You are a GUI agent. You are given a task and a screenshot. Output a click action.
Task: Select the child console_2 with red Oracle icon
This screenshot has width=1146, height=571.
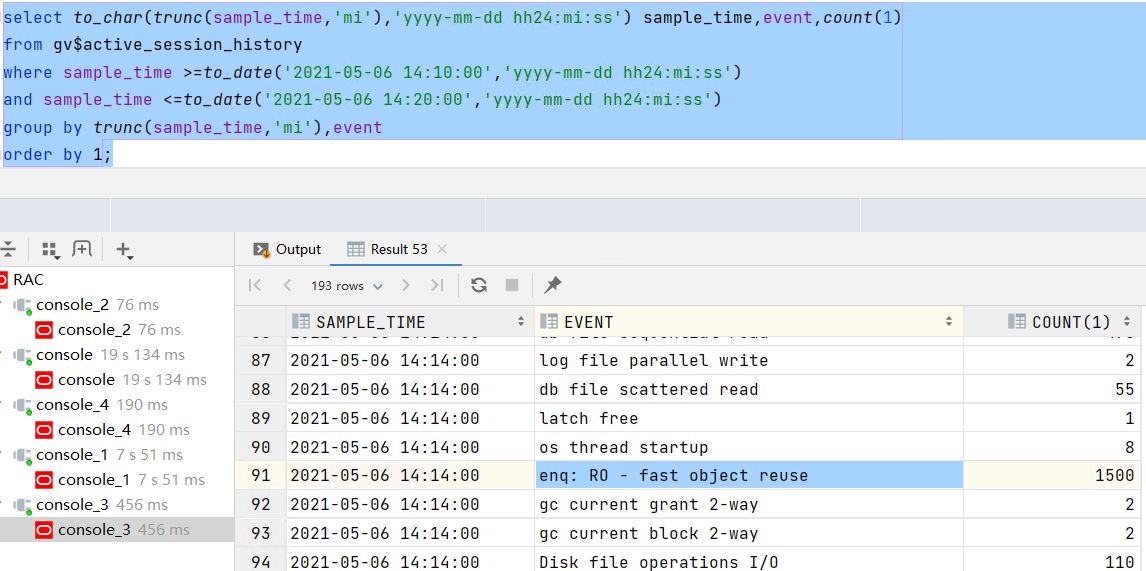click(108, 330)
